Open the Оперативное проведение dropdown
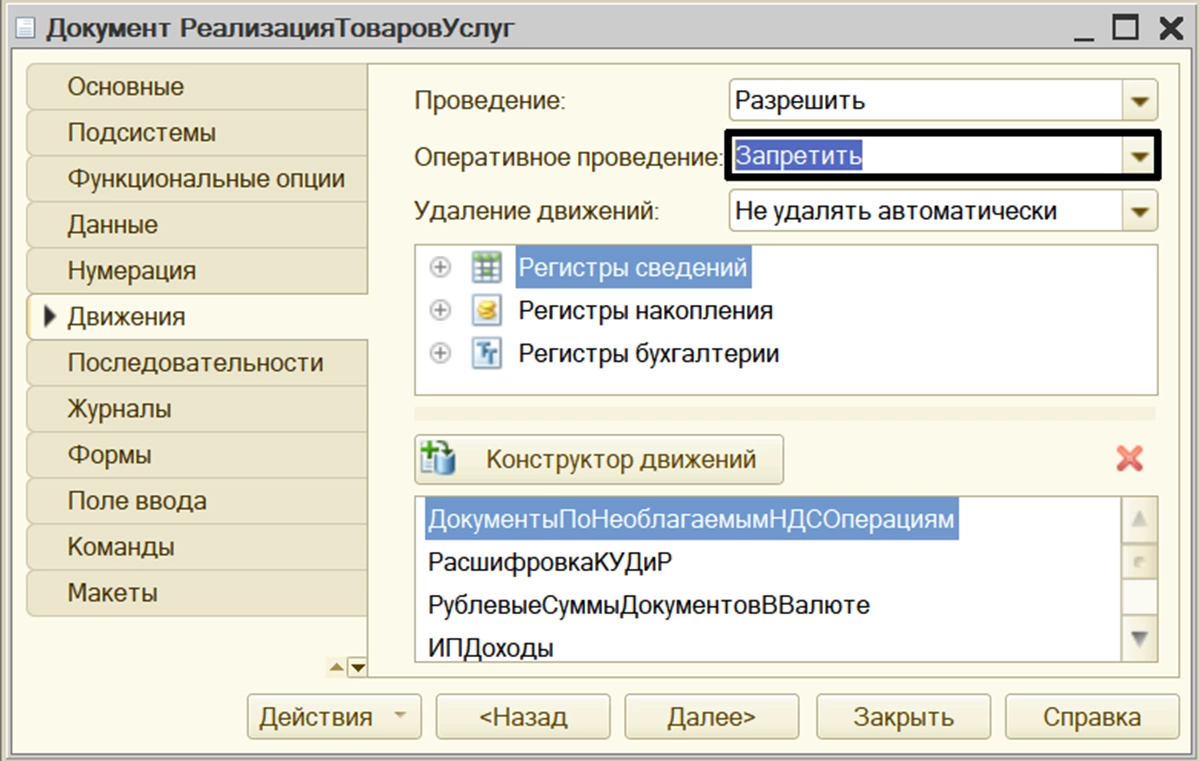Viewport: 1200px width, 761px height. [x=1138, y=156]
